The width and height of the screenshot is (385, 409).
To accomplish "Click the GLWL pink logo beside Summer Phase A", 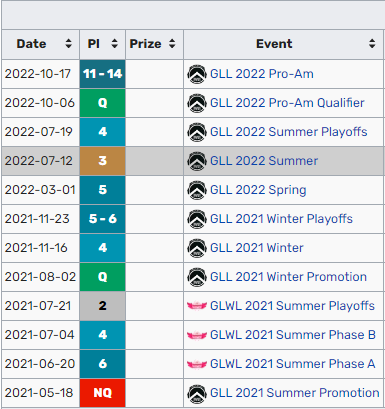I will pos(197,364).
